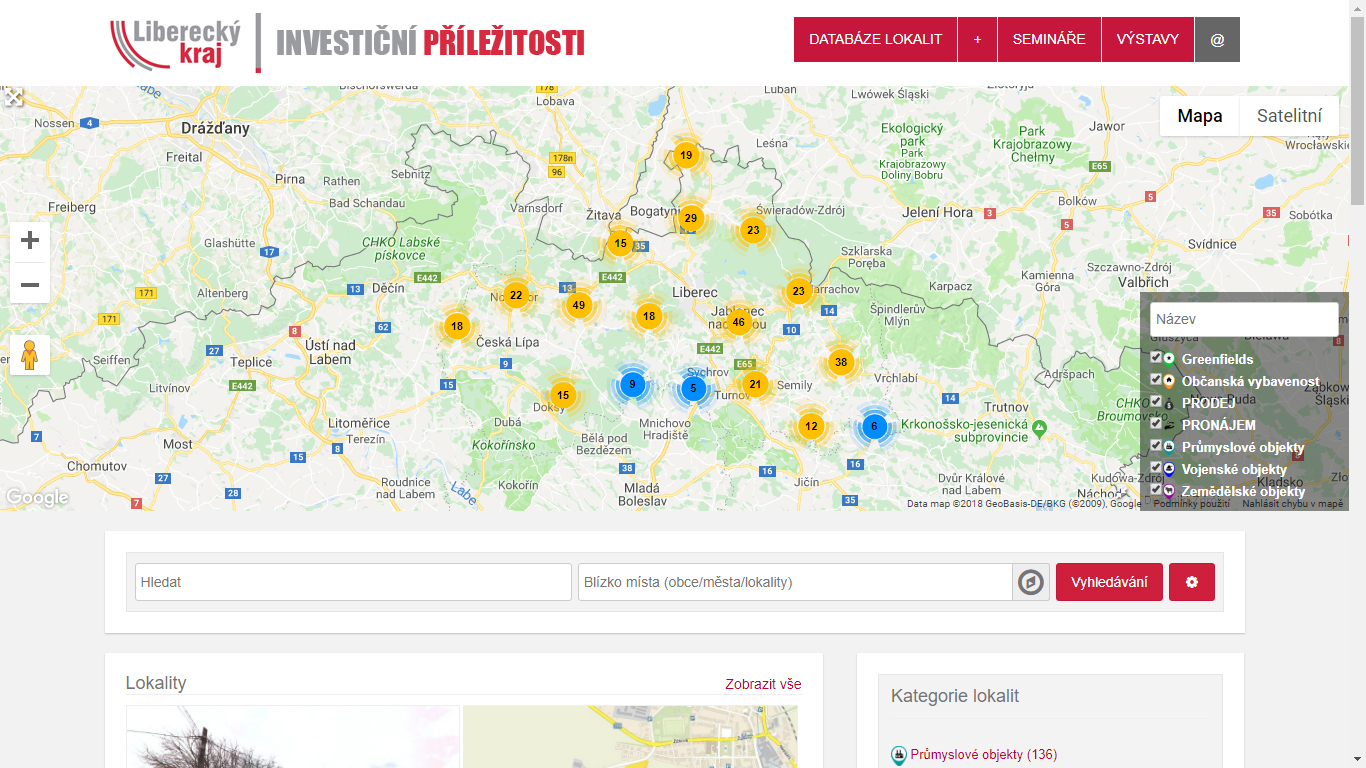The width and height of the screenshot is (1366, 768).
Task: Uncheck the Zemědělské objekty checkbox
Action: click(x=1156, y=489)
